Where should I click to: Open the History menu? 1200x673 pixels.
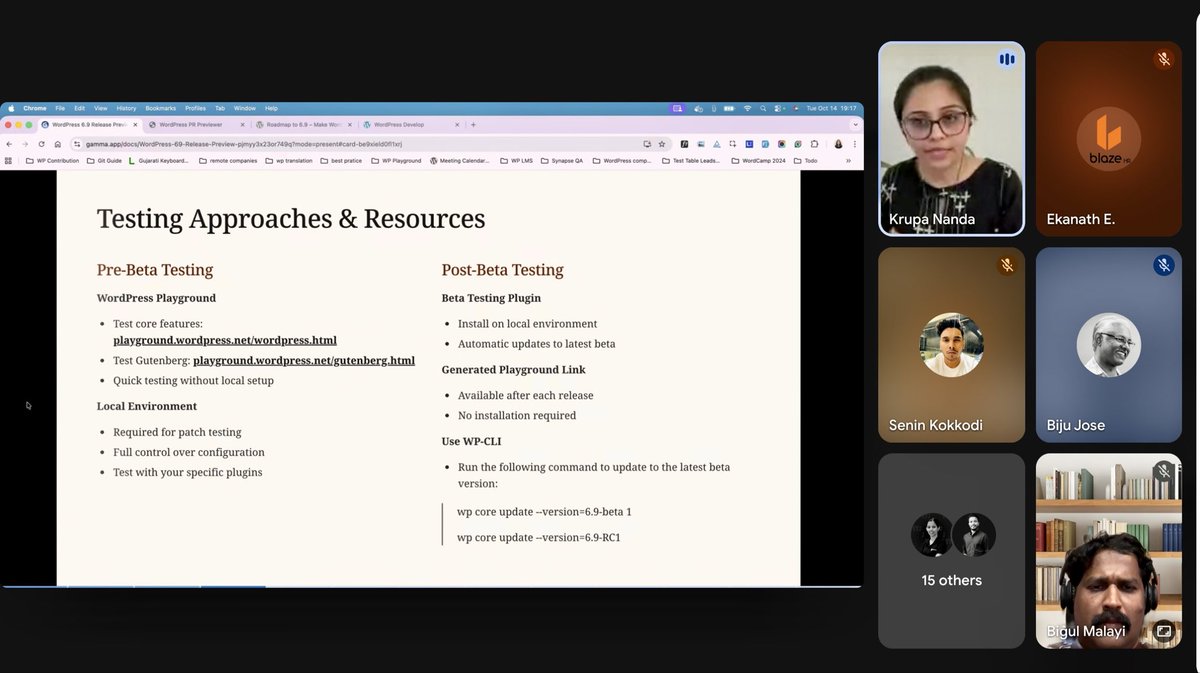[x=126, y=108]
